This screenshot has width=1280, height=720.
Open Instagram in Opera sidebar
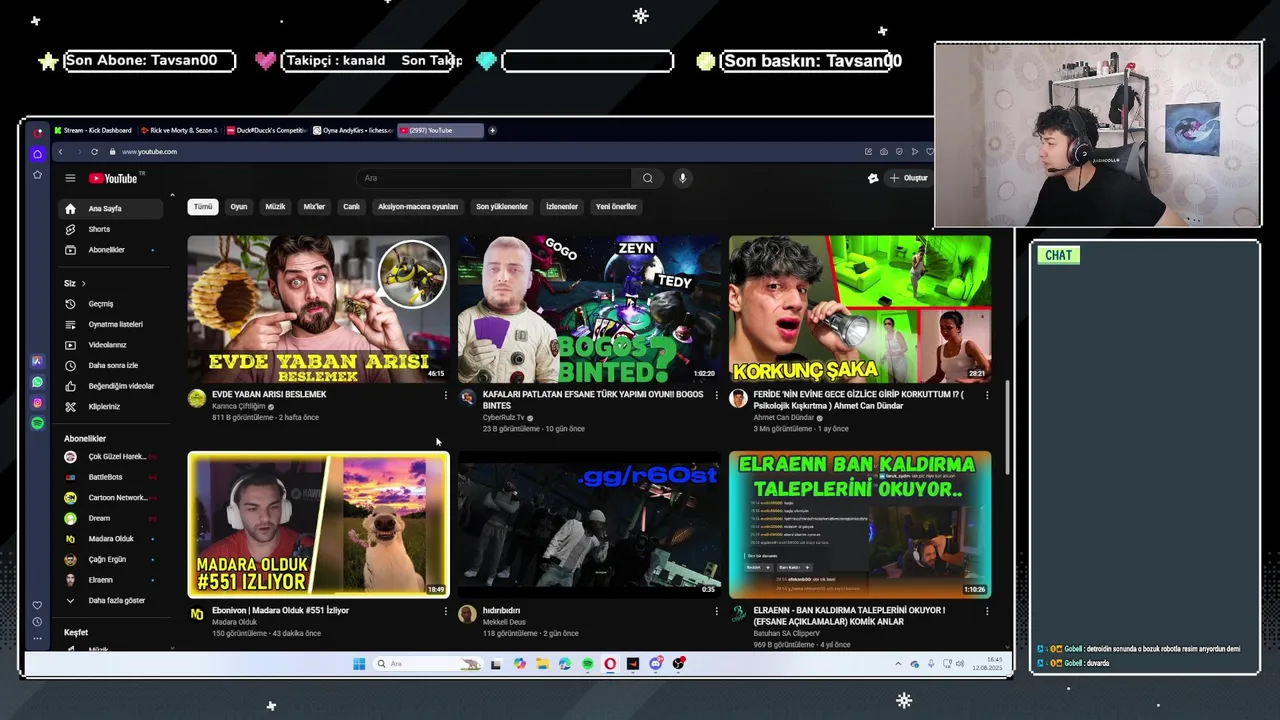(x=37, y=403)
